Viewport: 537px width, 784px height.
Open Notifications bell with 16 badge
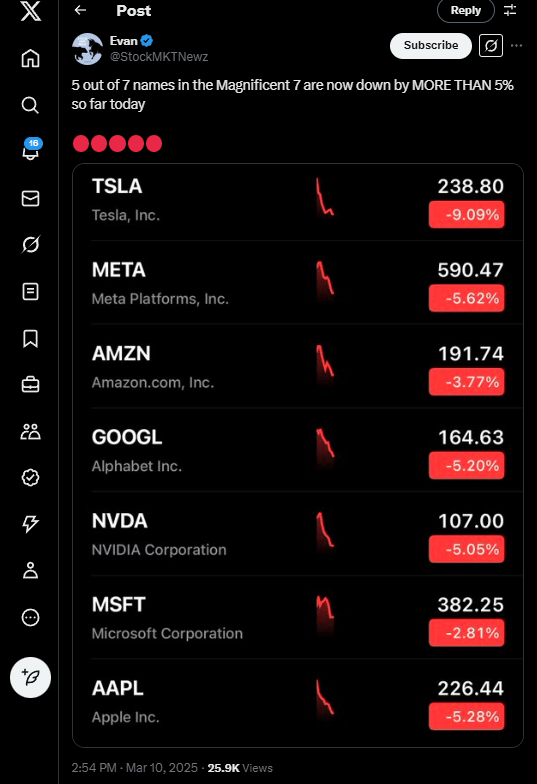31,150
